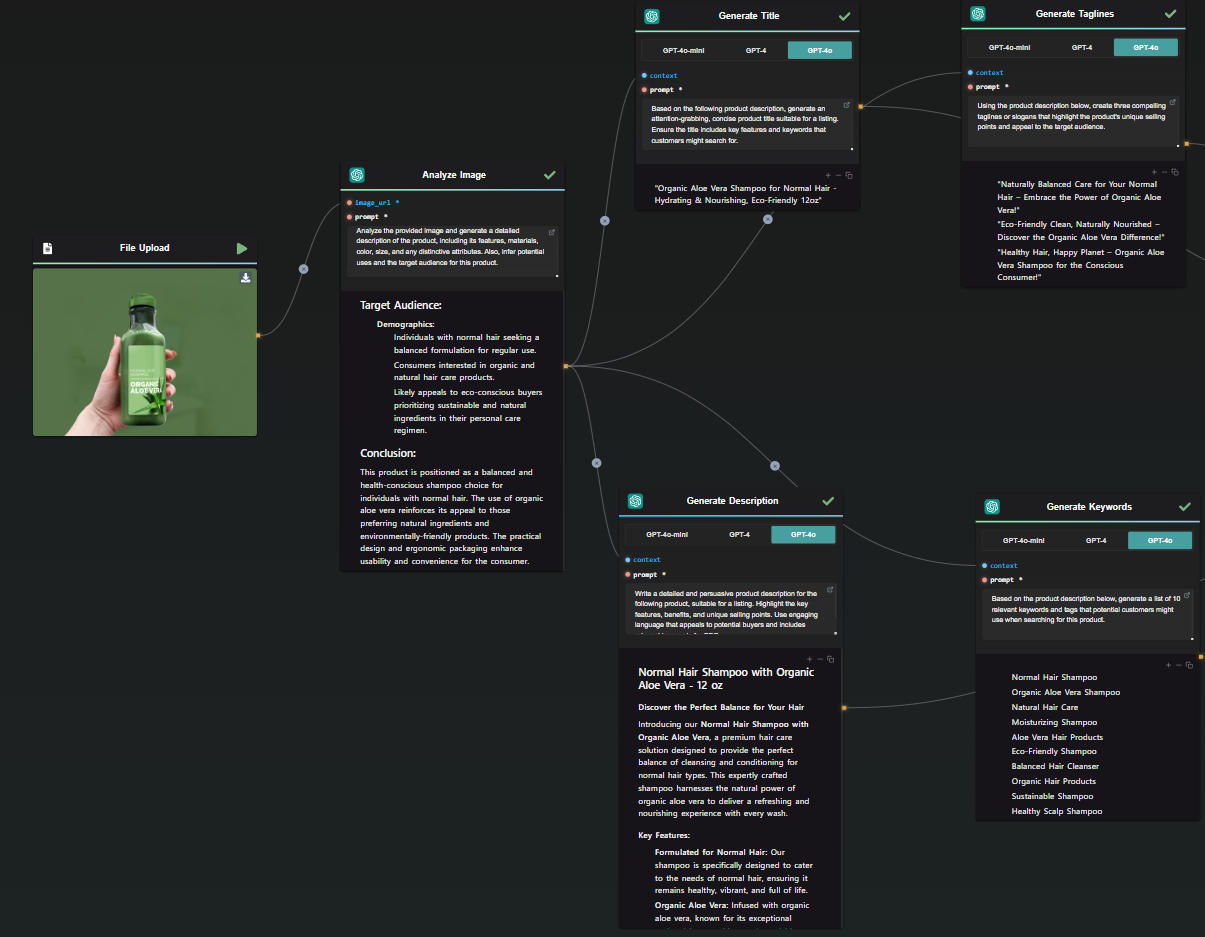Click 'Key Features:' heading in Generate Description output
Viewport: 1205px width, 937px height.
point(664,835)
